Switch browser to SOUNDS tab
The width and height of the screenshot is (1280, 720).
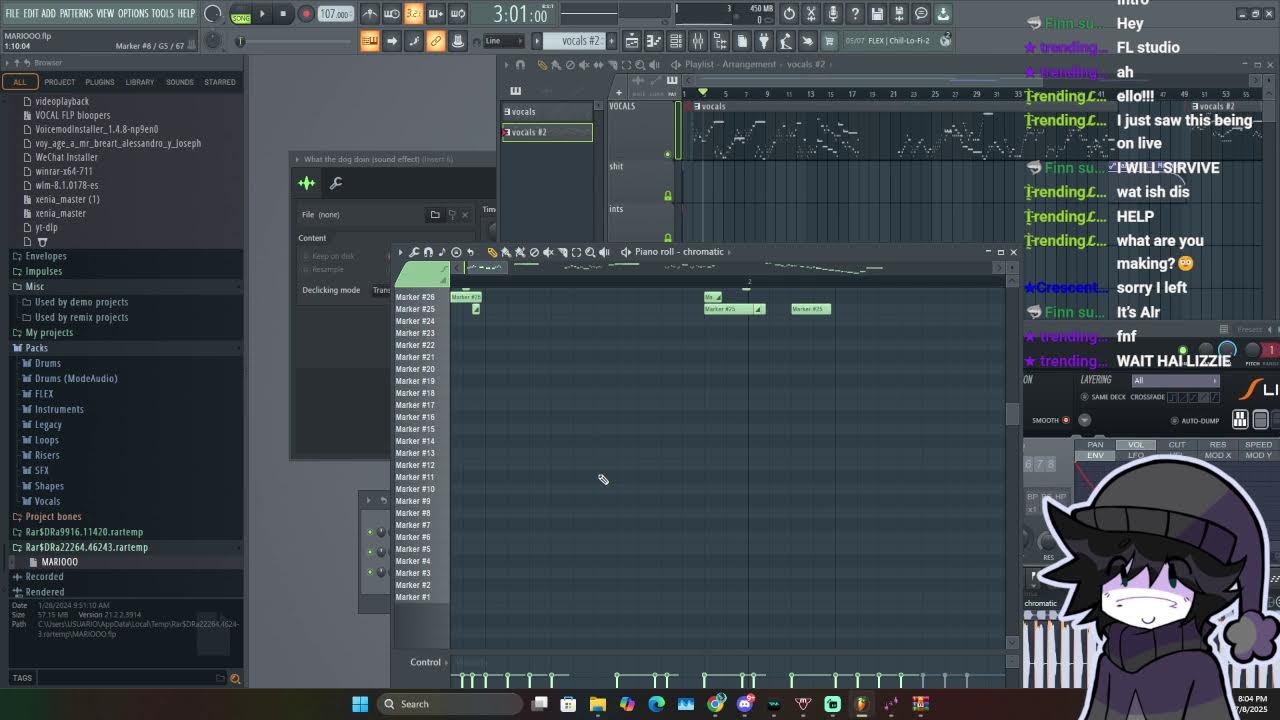180,82
